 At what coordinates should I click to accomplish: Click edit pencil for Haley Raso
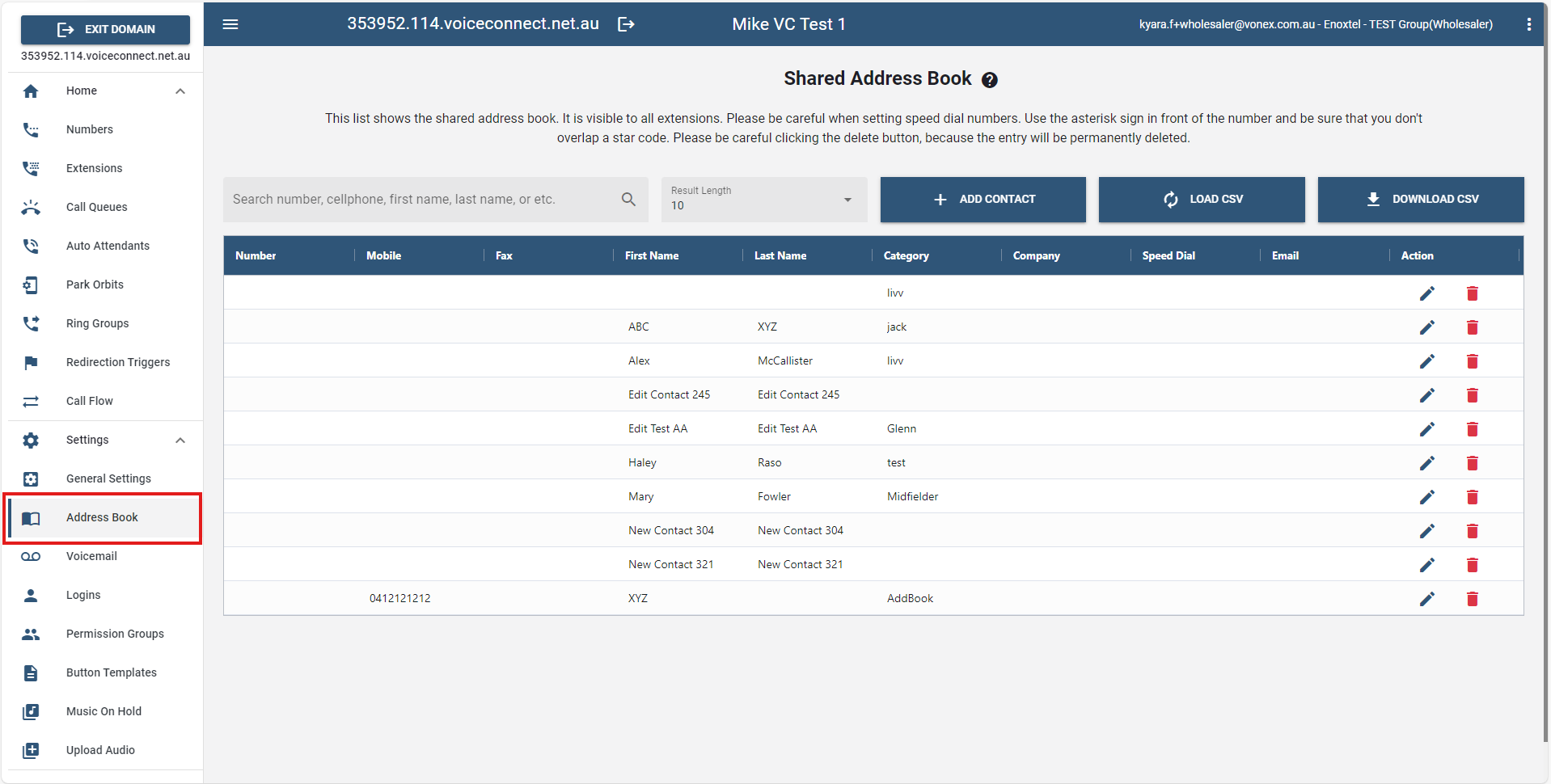(1426, 463)
